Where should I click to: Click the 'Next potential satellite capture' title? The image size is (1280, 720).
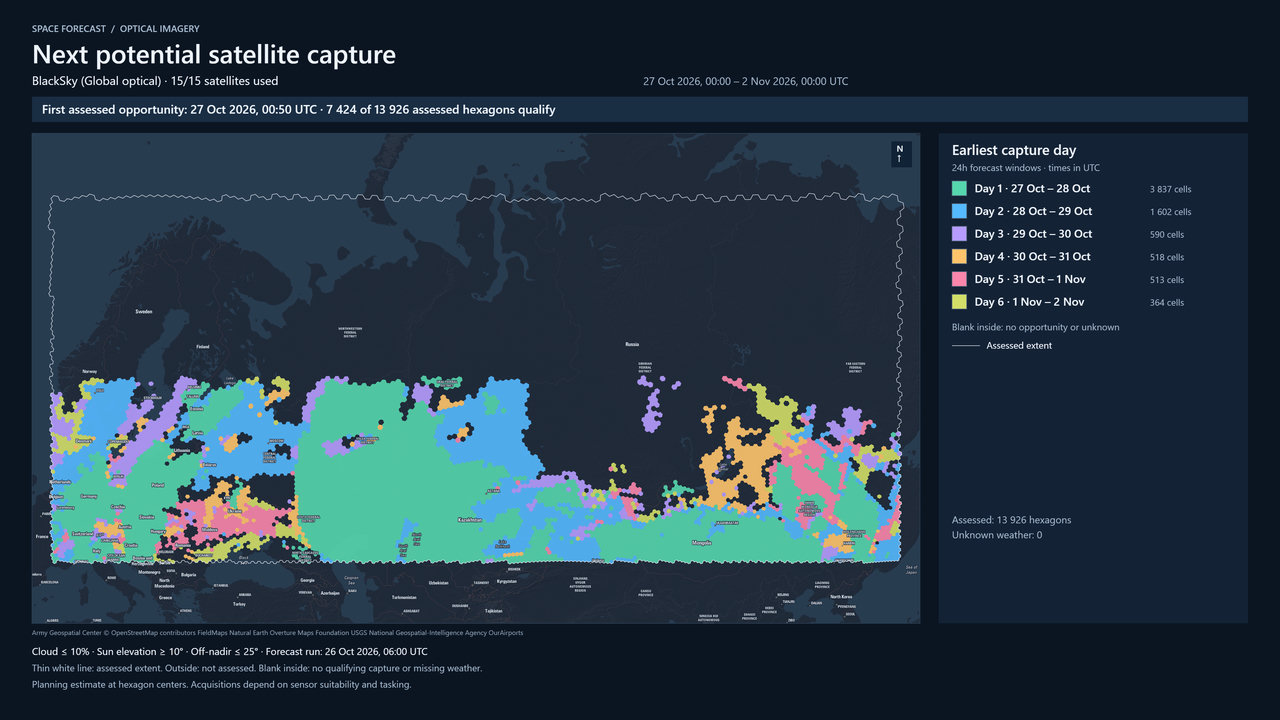214,54
